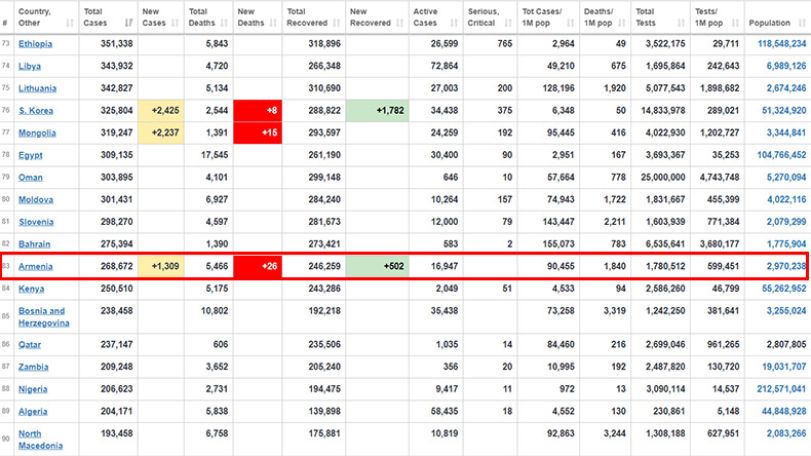811x456 pixels.
Task: Sort by Total Recovered arrow icon
Action: point(337,23)
